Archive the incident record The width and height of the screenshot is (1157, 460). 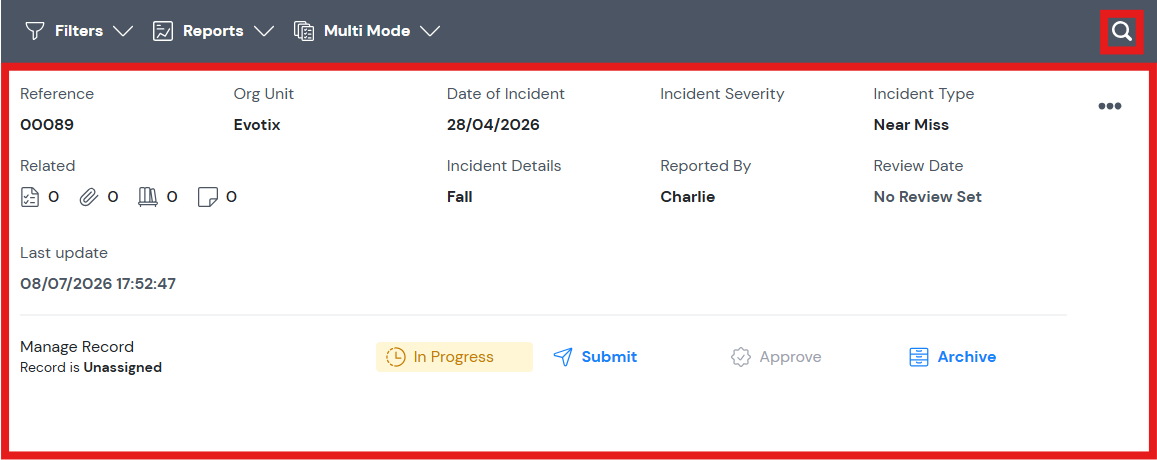point(952,357)
